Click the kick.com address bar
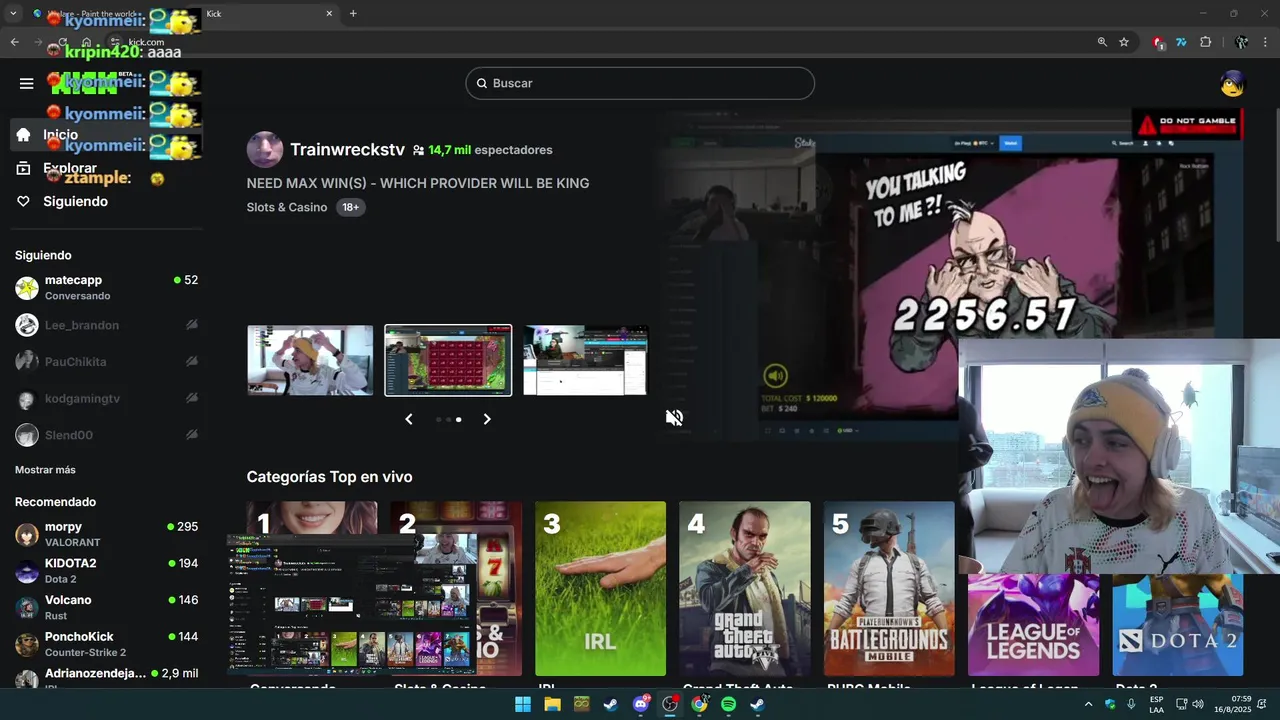The width and height of the screenshot is (1280, 720). 600,42
